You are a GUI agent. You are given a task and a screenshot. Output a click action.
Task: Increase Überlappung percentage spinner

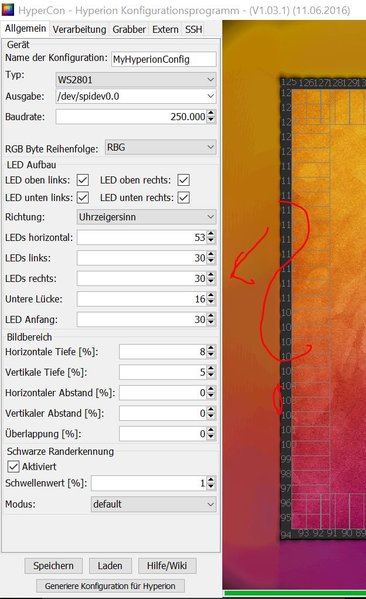pyautogui.click(x=211, y=430)
